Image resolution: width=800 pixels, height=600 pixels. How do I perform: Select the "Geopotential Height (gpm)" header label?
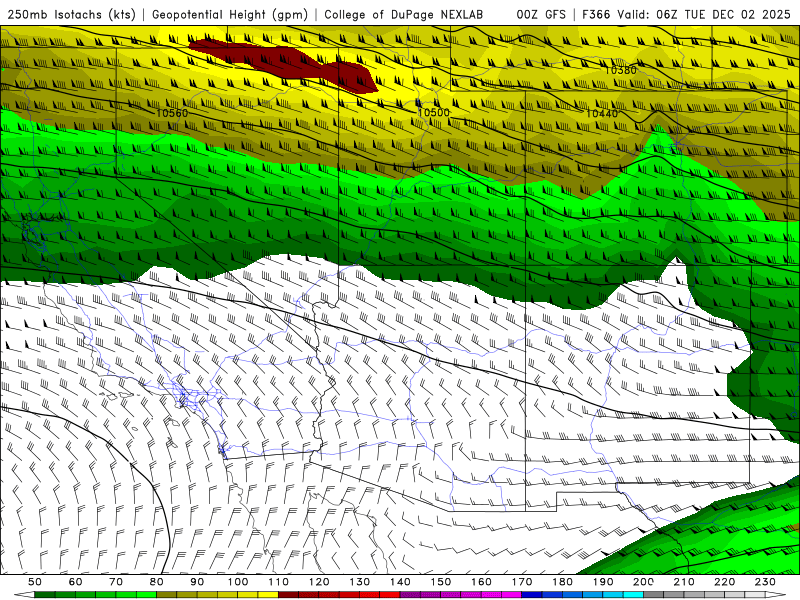tap(230, 15)
